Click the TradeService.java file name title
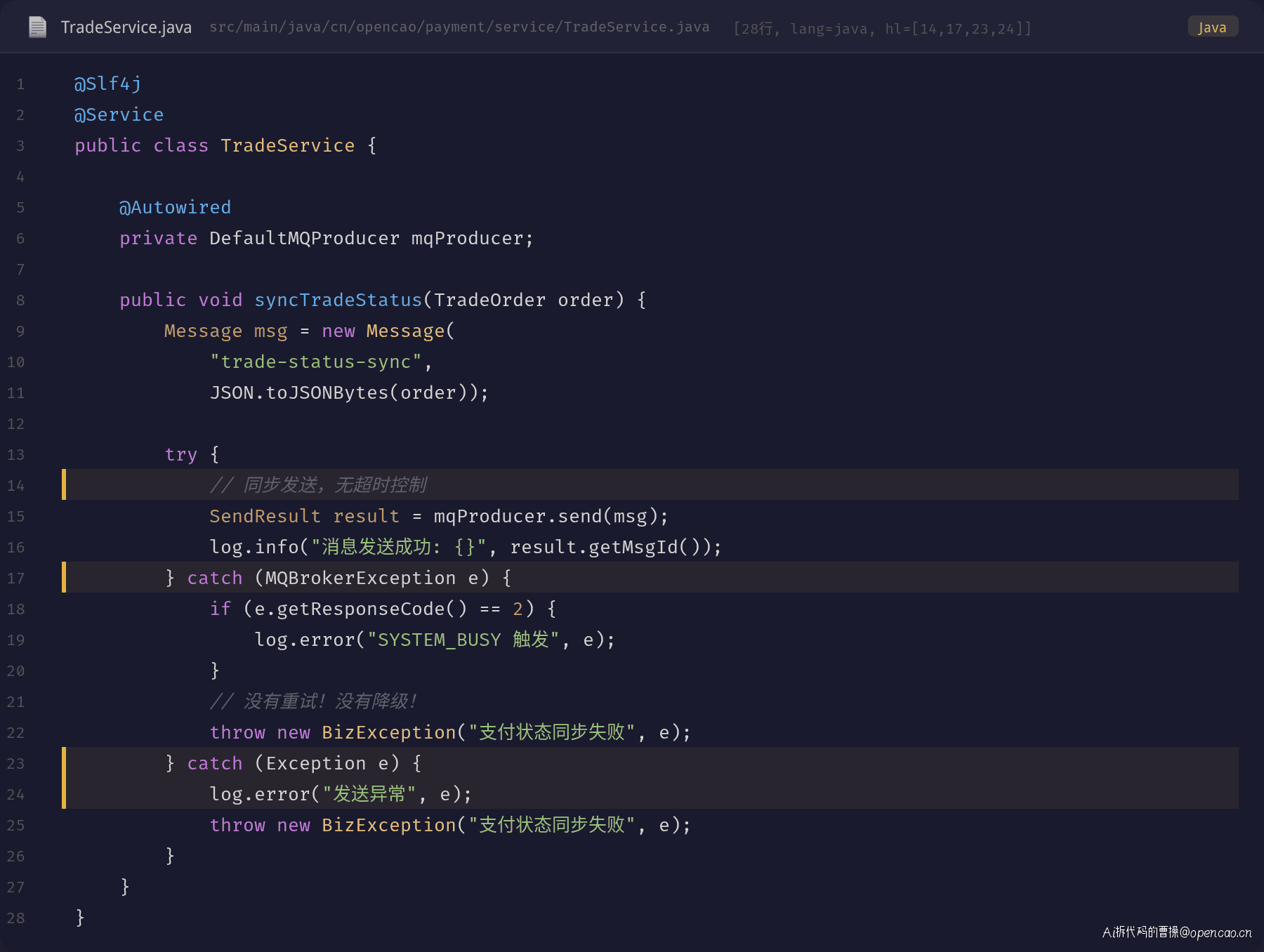 coord(126,27)
